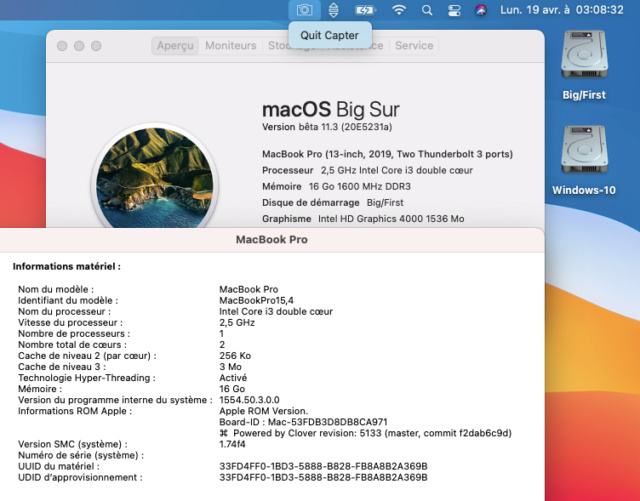Image resolution: width=640 pixels, height=501 pixels.
Task: Select SMC version 1.74f4
Action: click(x=232, y=444)
